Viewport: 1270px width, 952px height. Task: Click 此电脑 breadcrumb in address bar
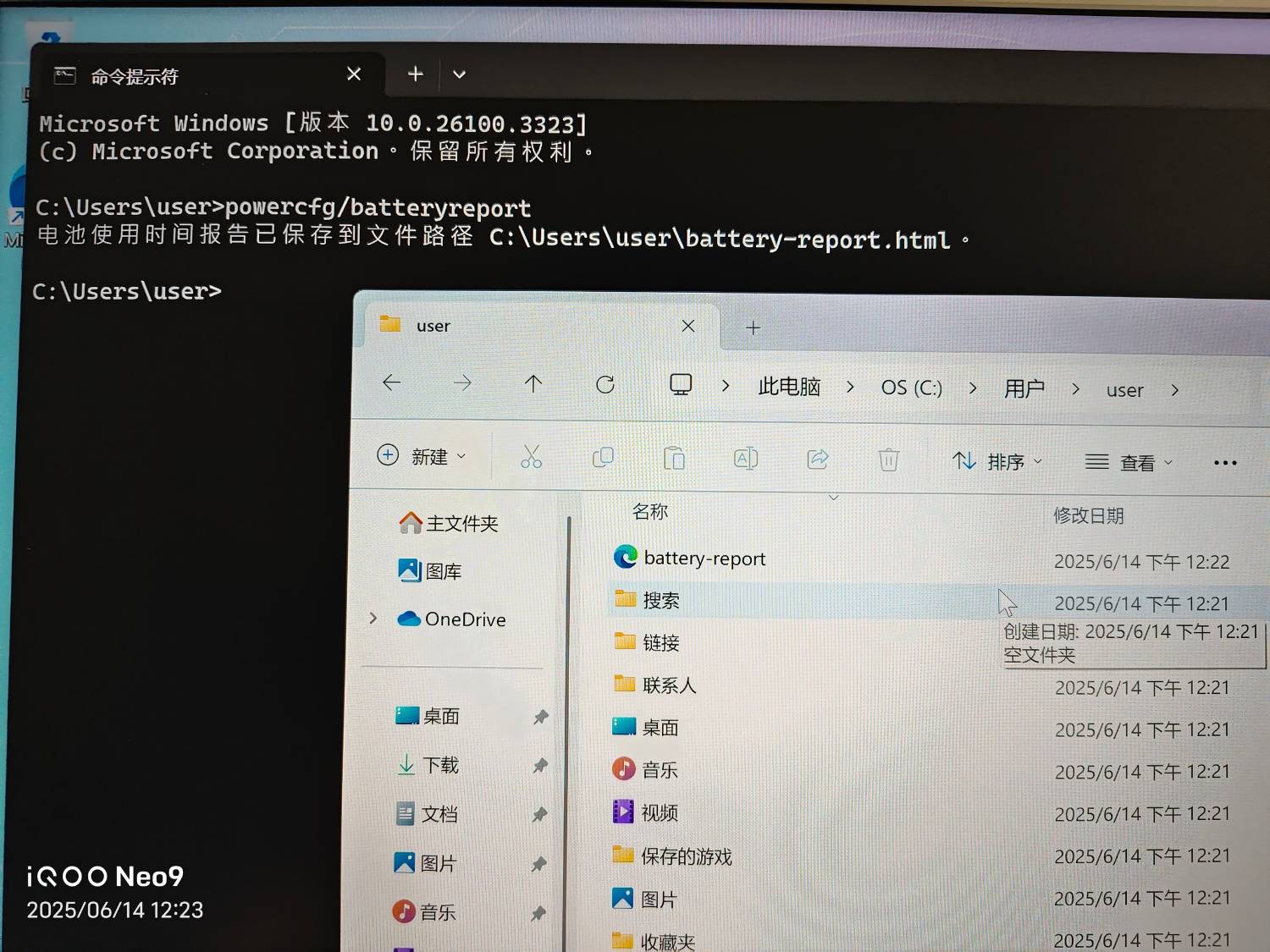[x=789, y=387]
